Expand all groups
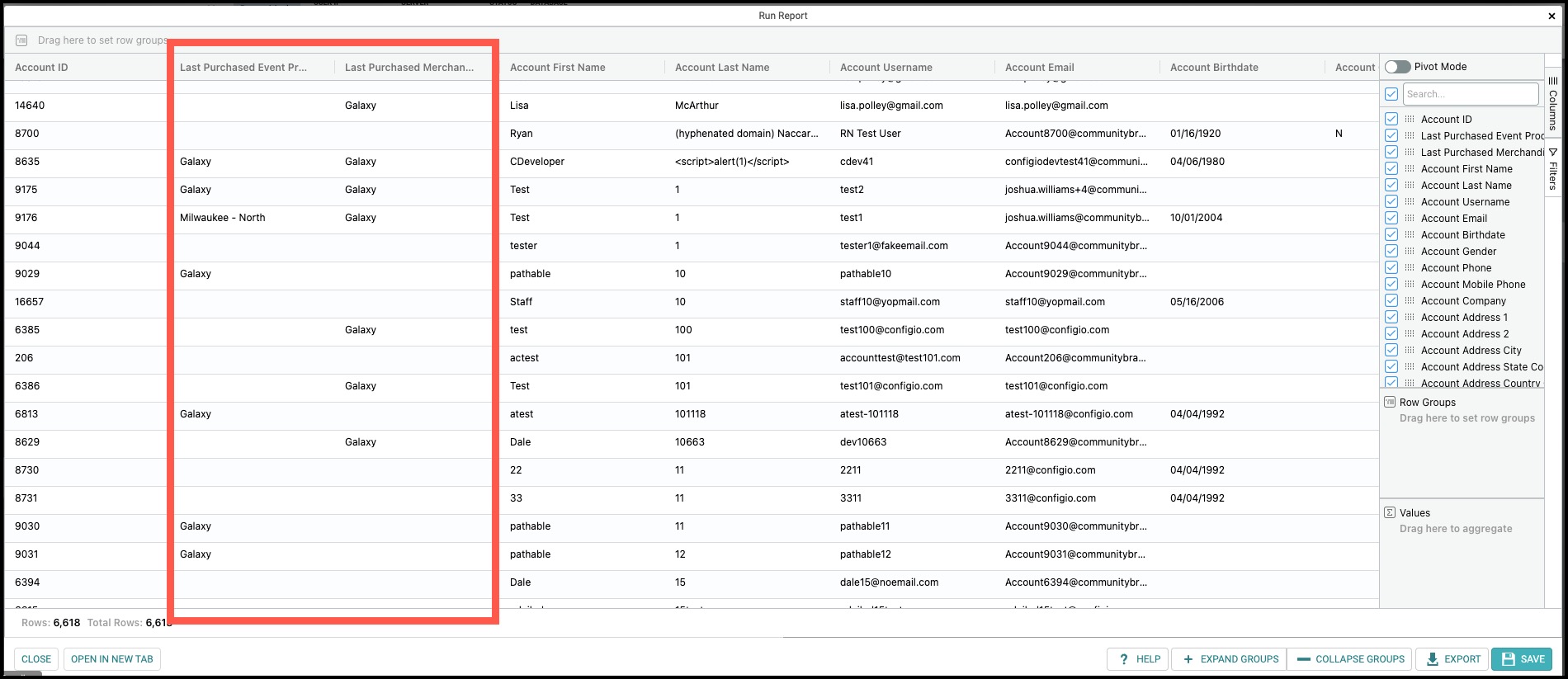This screenshot has width=1568, height=679. coord(1230,659)
